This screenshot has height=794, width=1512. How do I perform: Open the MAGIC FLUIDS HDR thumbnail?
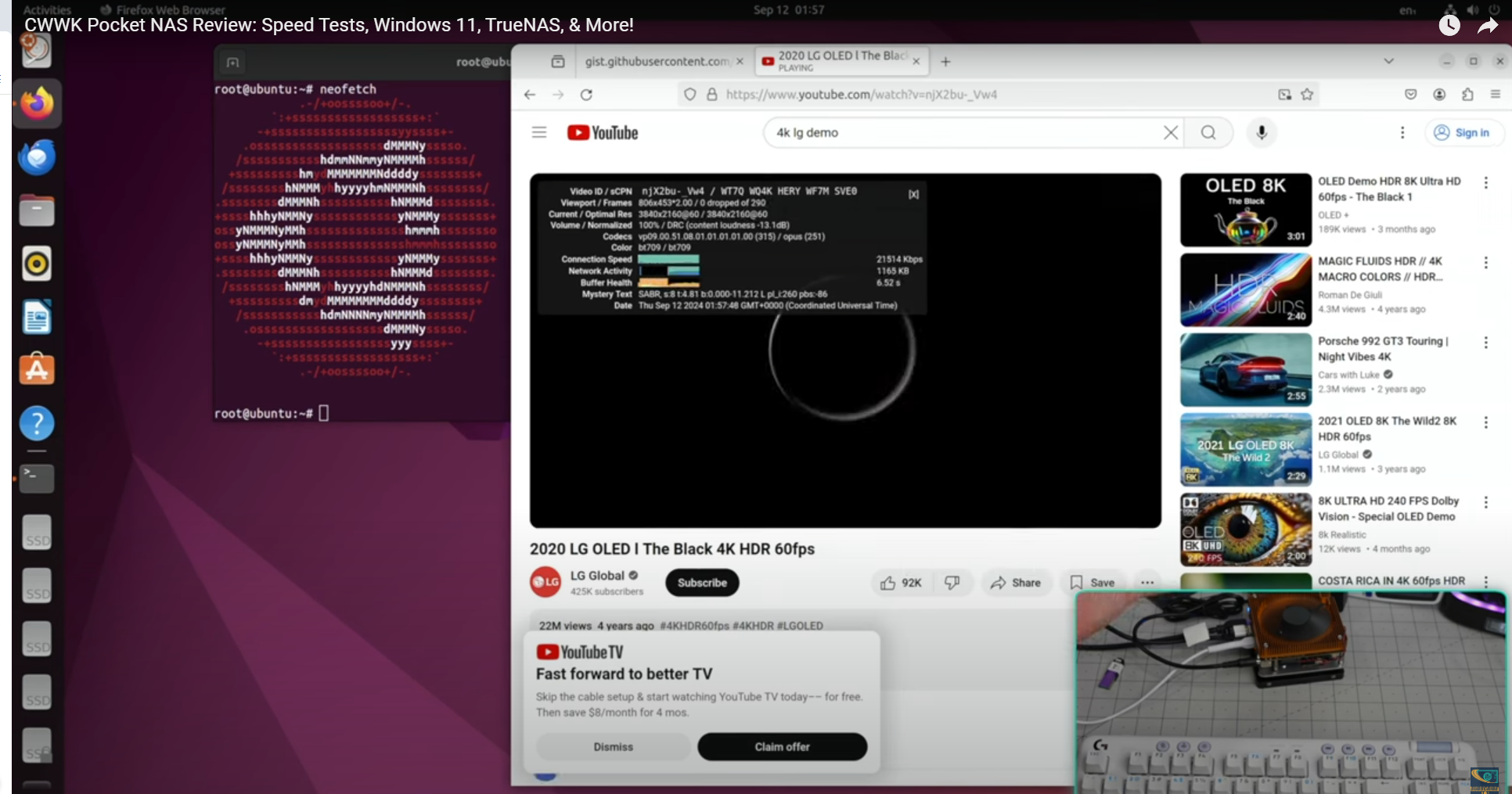point(1246,289)
